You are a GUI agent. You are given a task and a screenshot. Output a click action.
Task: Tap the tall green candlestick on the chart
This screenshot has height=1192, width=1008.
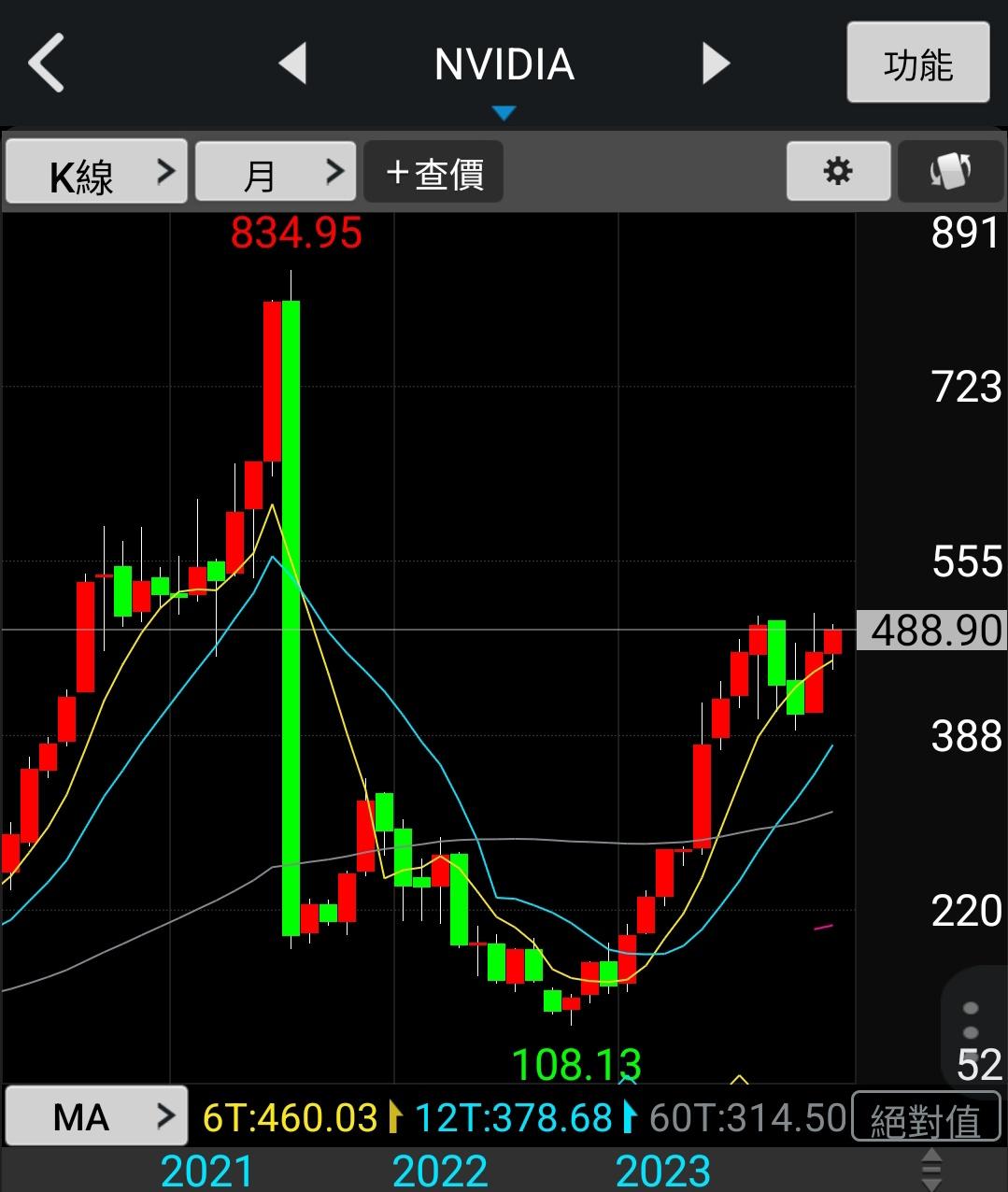click(291, 617)
